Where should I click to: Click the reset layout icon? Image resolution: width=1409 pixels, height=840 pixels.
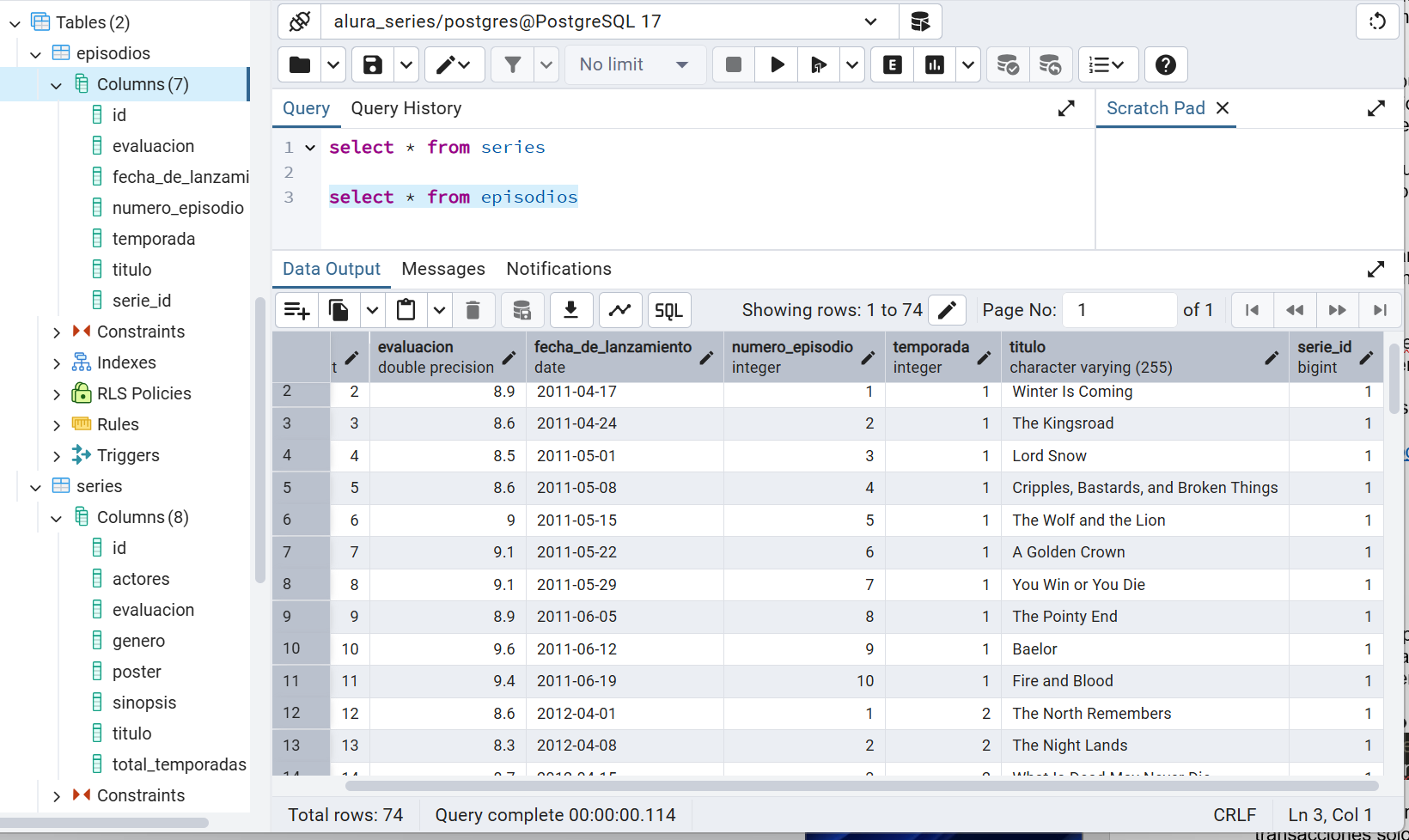click(x=1377, y=21)
